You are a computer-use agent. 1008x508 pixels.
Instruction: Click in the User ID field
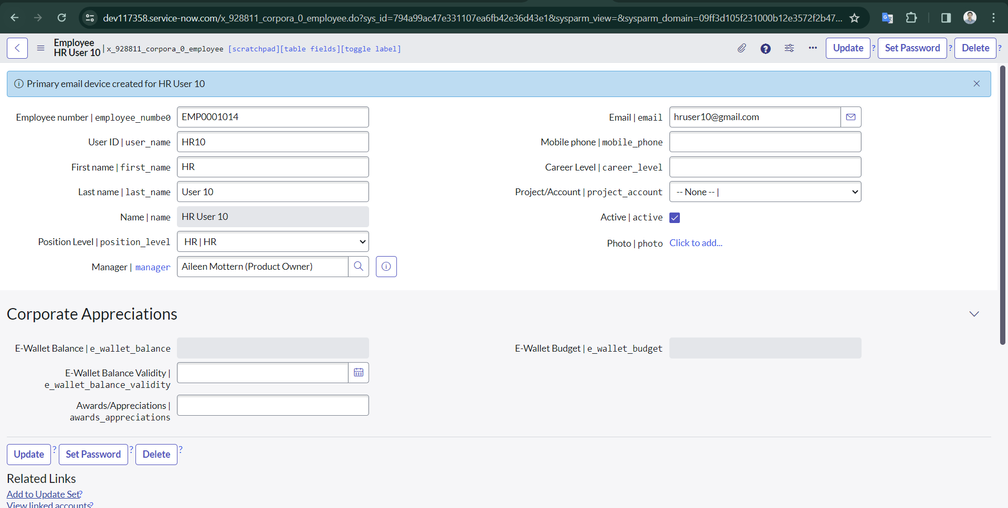273,142
